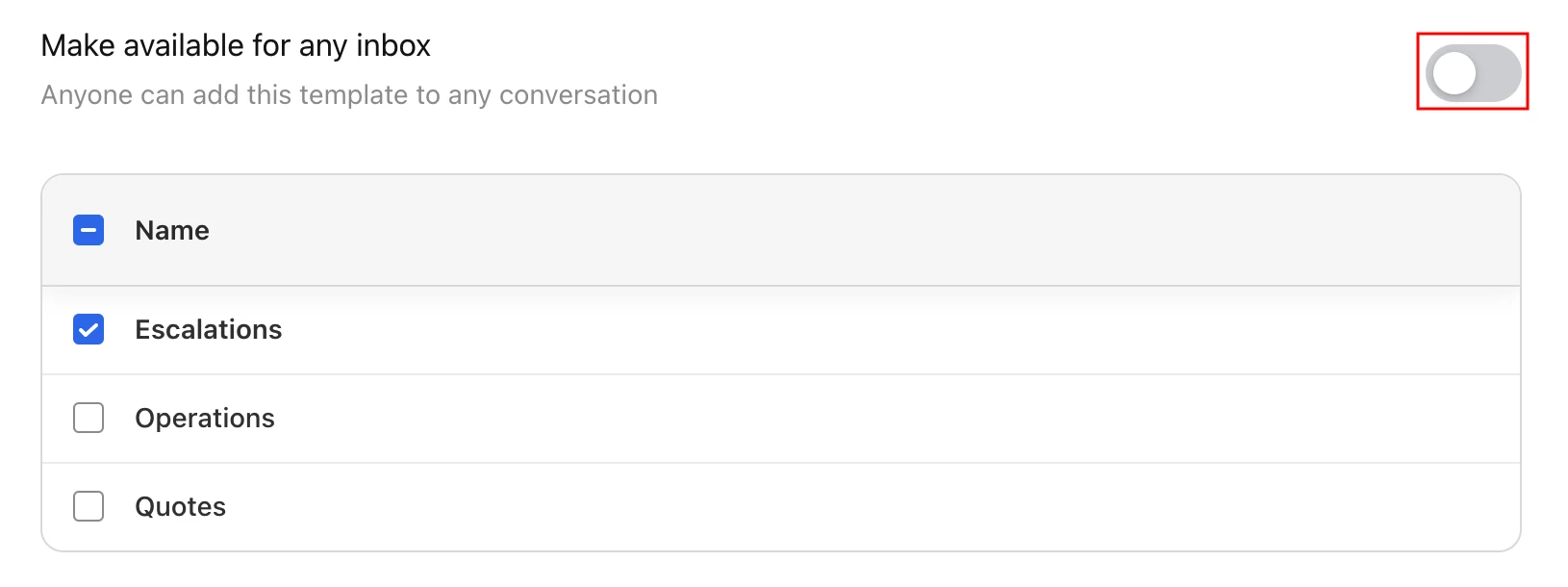Click the blue minus icon in table header
1568x587 pixels.
tap(89, 231)
